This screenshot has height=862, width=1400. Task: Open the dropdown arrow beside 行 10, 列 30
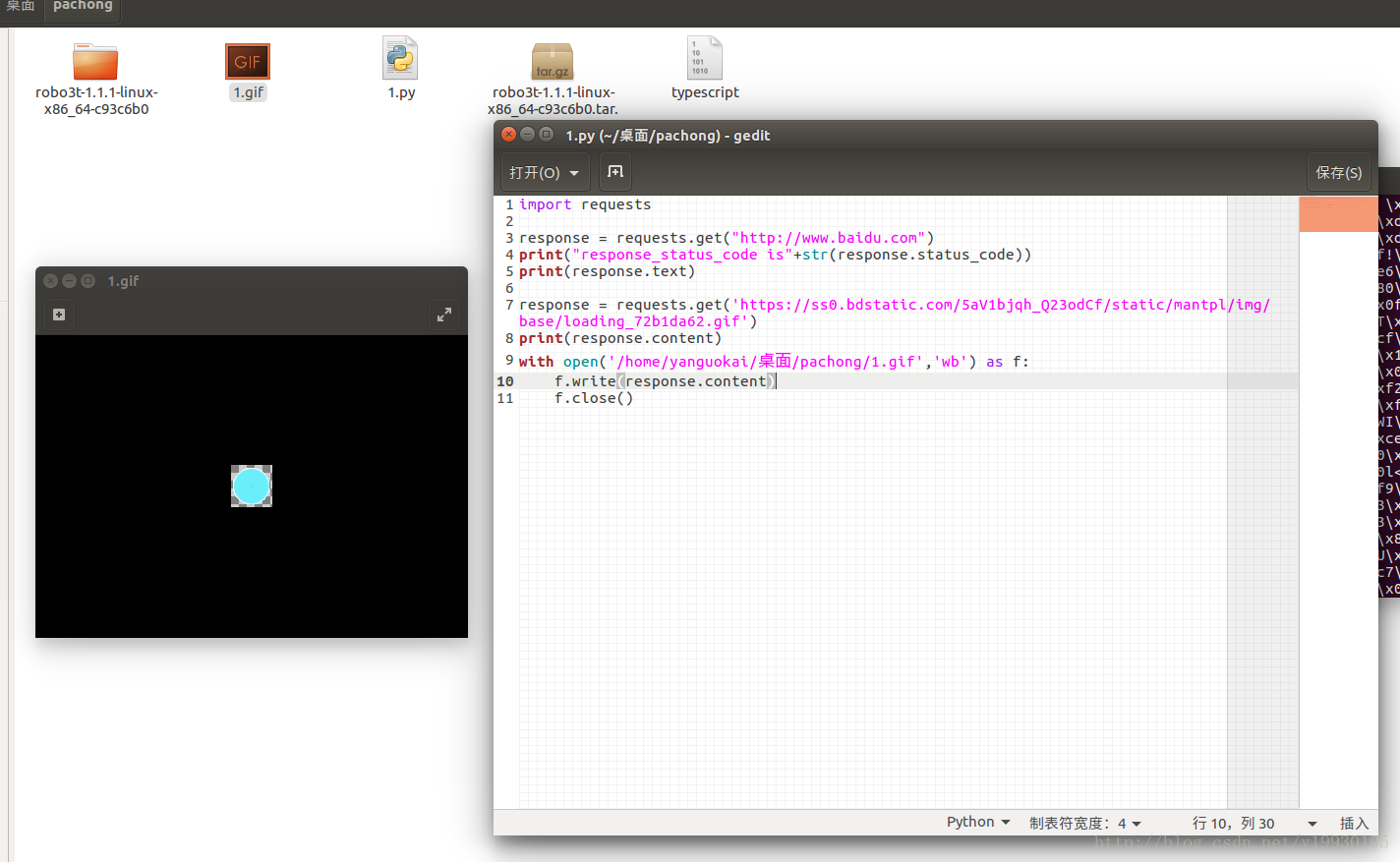1312,824
